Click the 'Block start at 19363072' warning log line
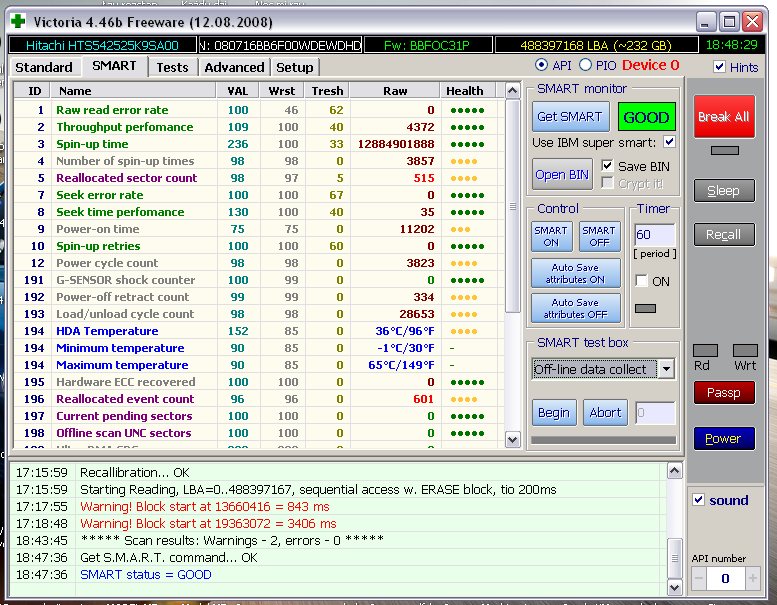The width and height of the screenshot is (777, 605). 208,523
